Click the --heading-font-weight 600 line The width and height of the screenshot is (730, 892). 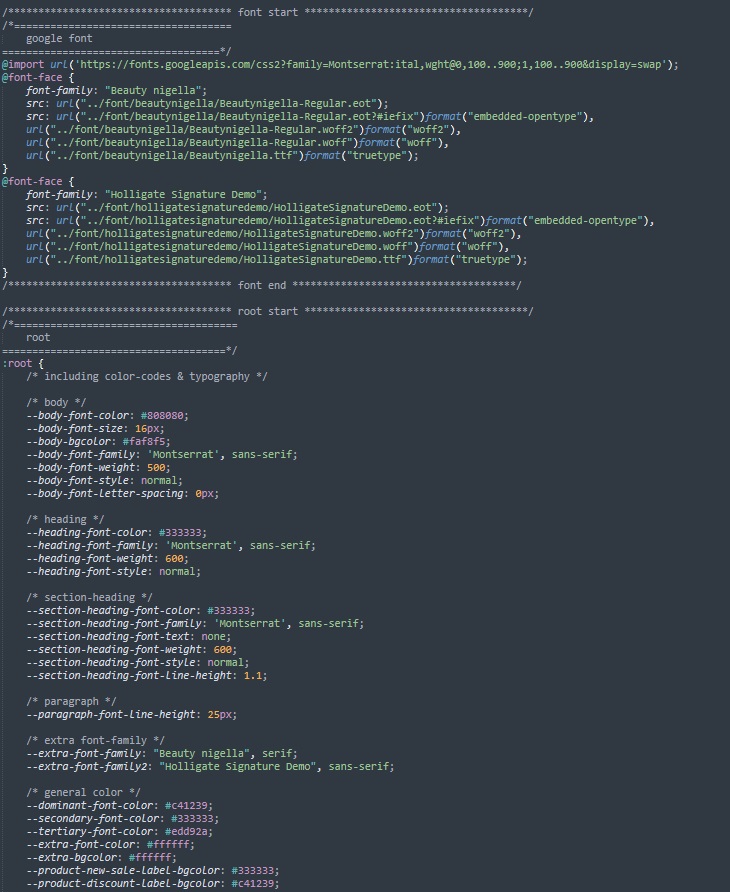[x=107, y=559]
